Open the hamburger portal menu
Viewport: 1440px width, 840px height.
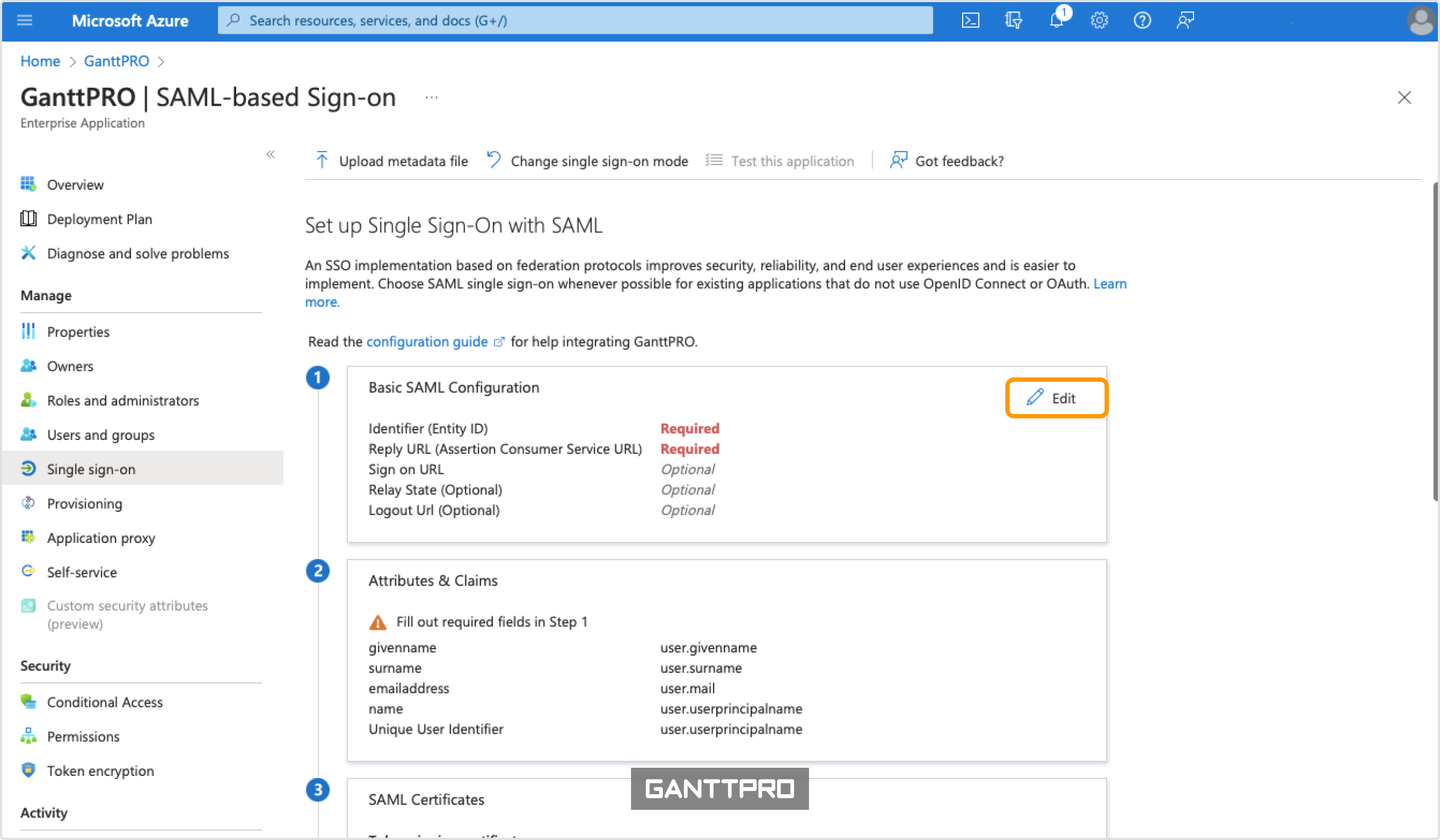[x=25, y=20]
